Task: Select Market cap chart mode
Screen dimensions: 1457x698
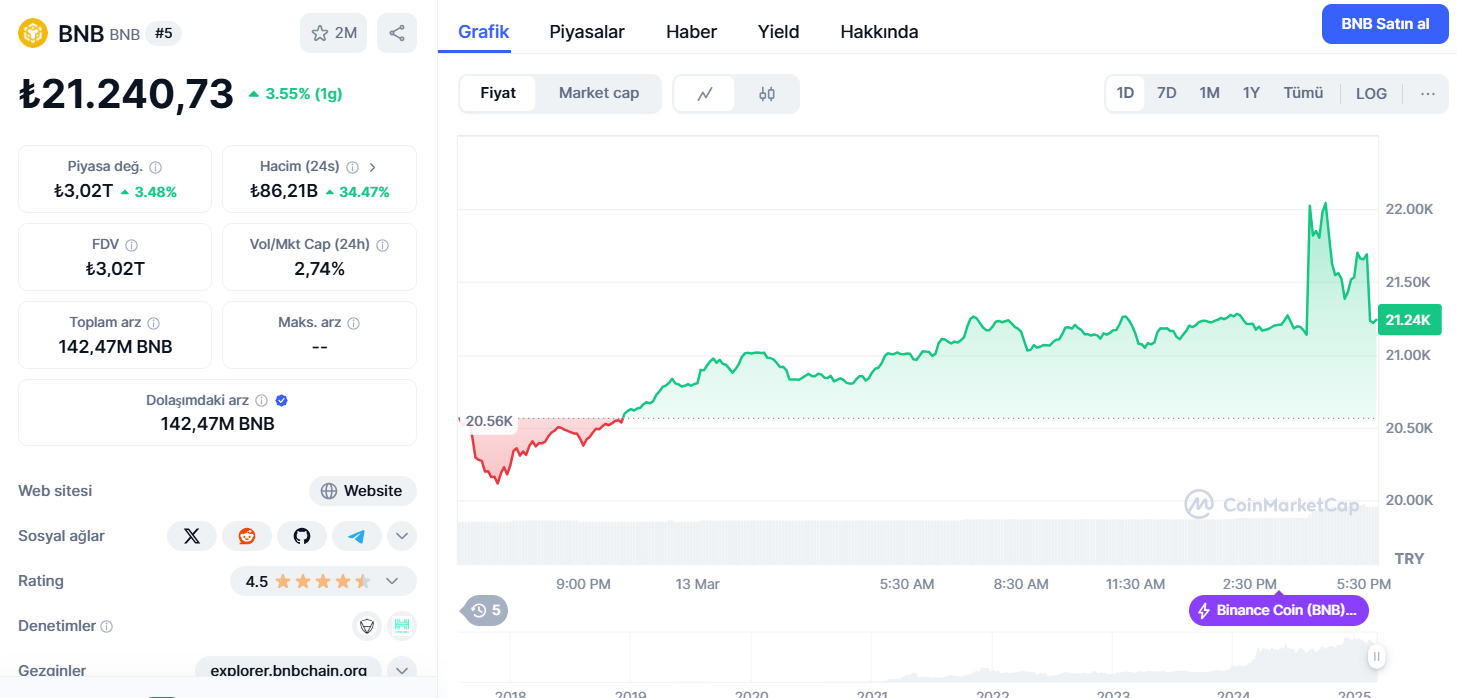Action: (598, 93)
